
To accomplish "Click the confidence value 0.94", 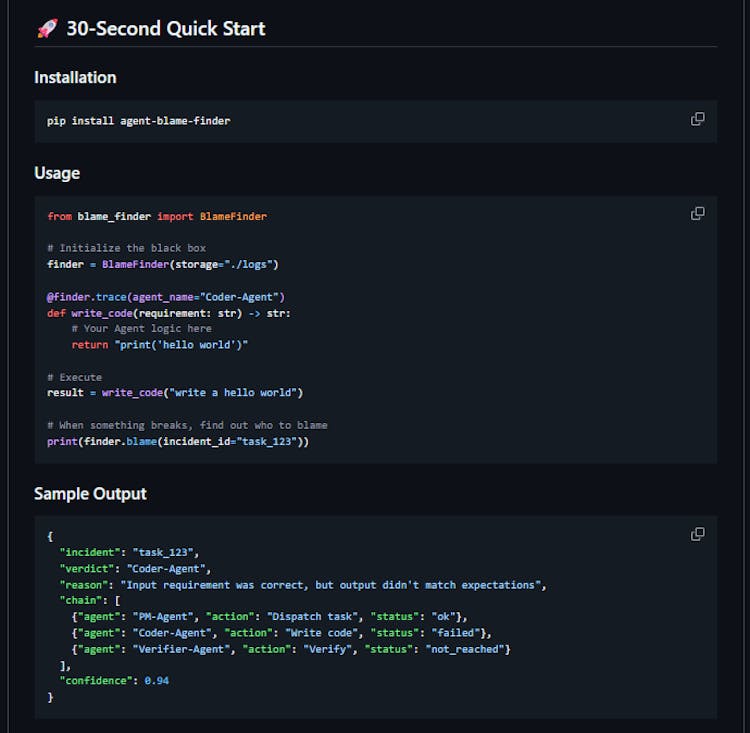I will (156, 681).
